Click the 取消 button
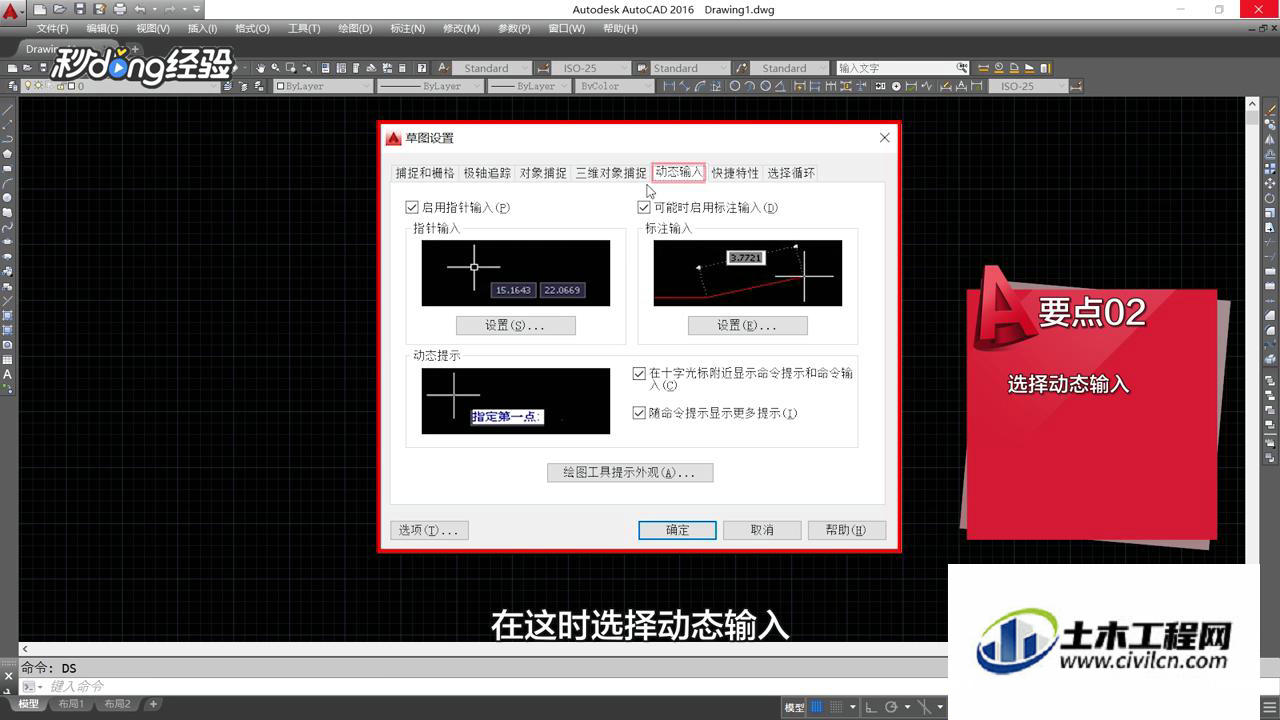Screen dimensions: 1280x720 [762, 530]
